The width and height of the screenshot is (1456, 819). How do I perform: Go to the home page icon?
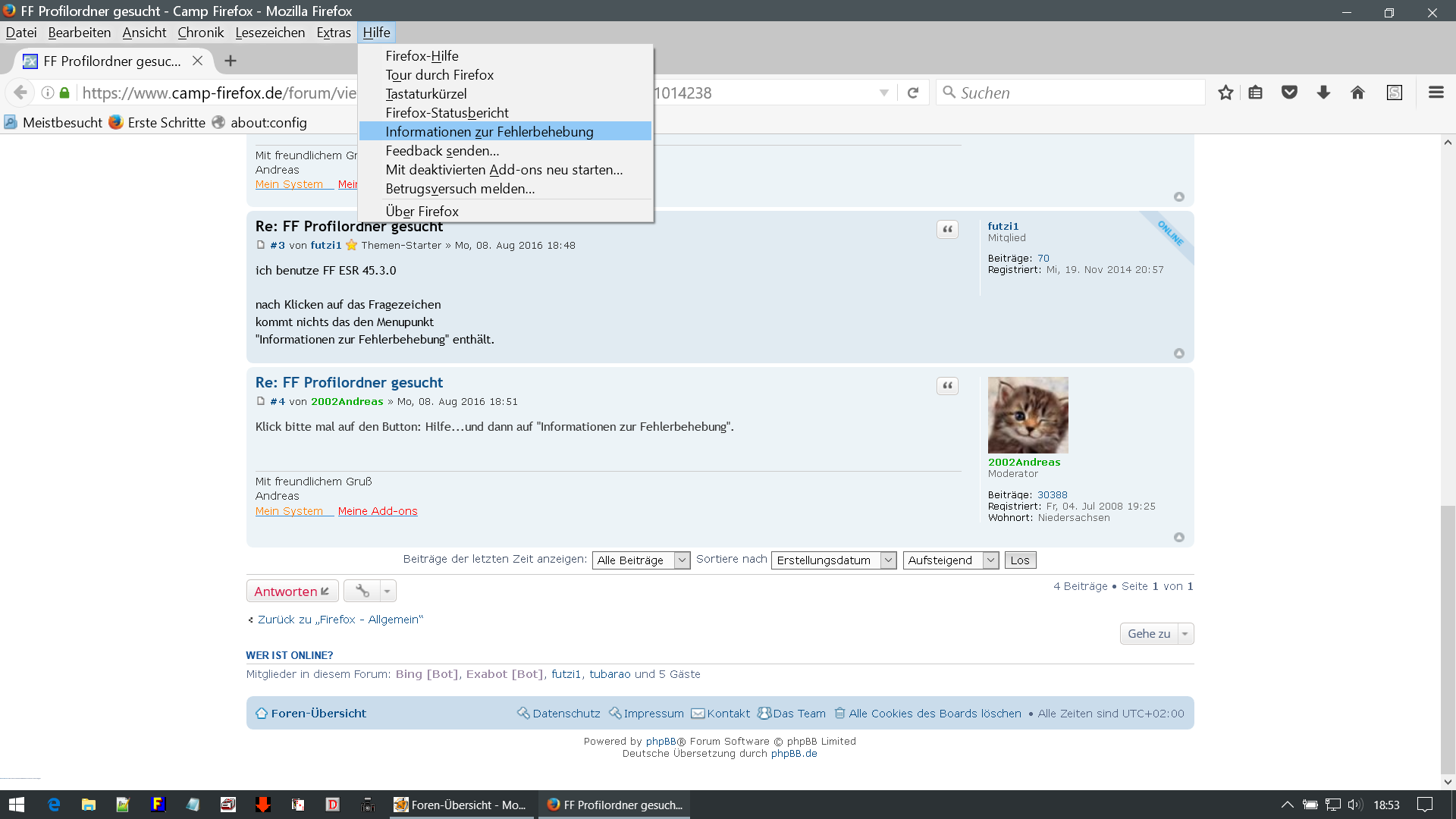coord(1357,93)
